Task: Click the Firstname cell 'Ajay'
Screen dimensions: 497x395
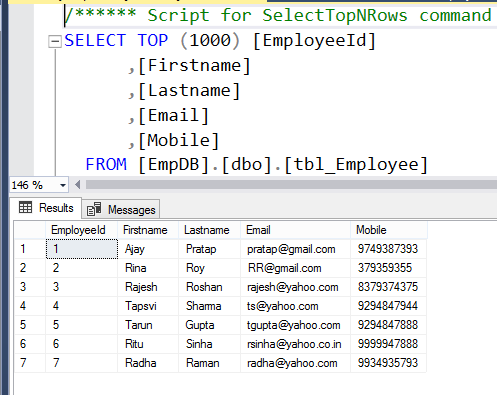Action: 148,249
